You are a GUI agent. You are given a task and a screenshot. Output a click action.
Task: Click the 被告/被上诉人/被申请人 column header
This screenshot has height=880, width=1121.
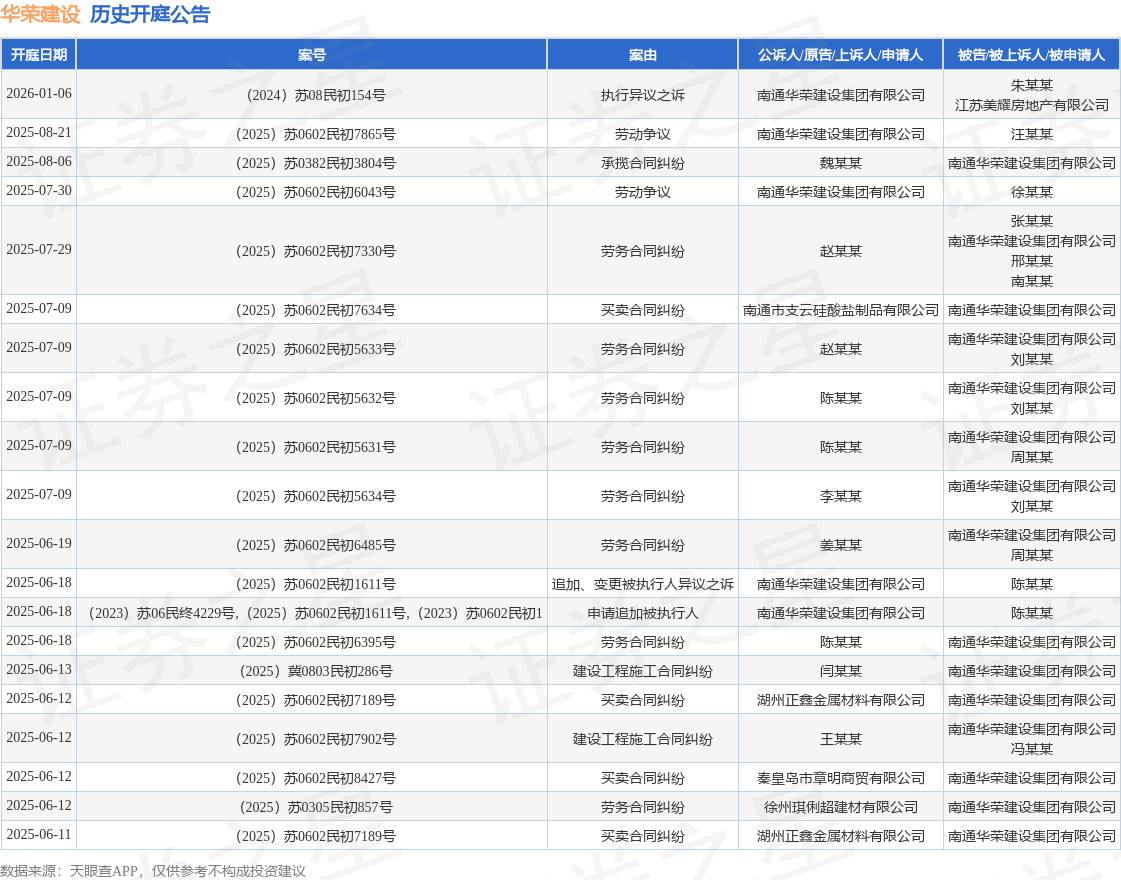tap(1032, 55)
